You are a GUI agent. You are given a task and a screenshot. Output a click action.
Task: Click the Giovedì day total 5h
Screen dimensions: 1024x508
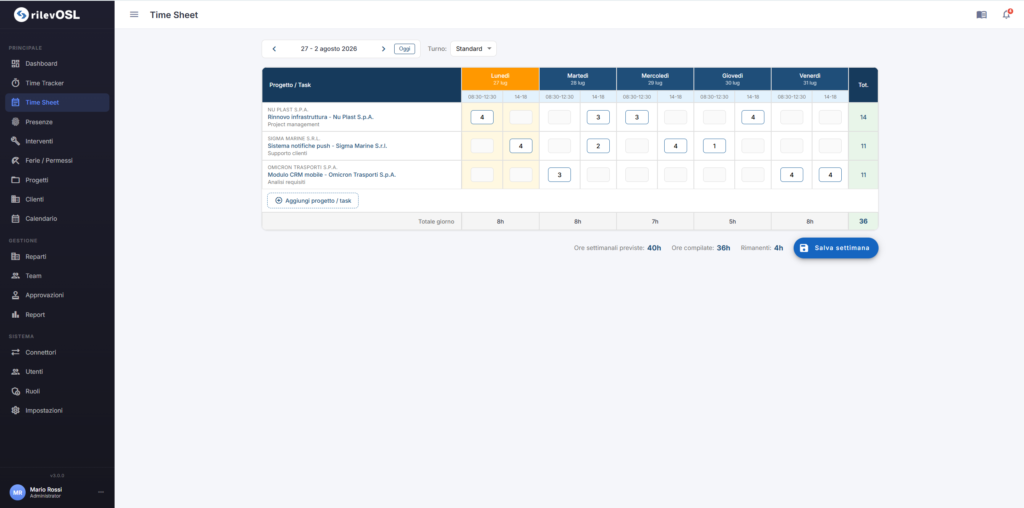pos(732,221)
